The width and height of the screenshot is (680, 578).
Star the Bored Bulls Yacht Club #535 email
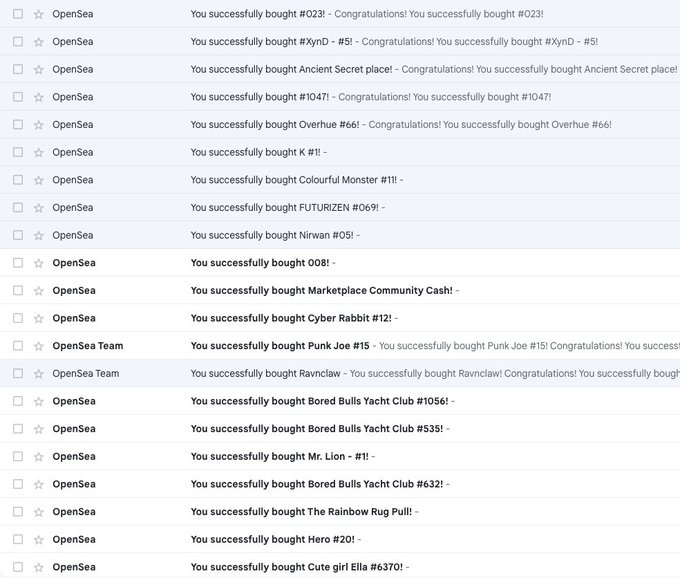point(39,429)
